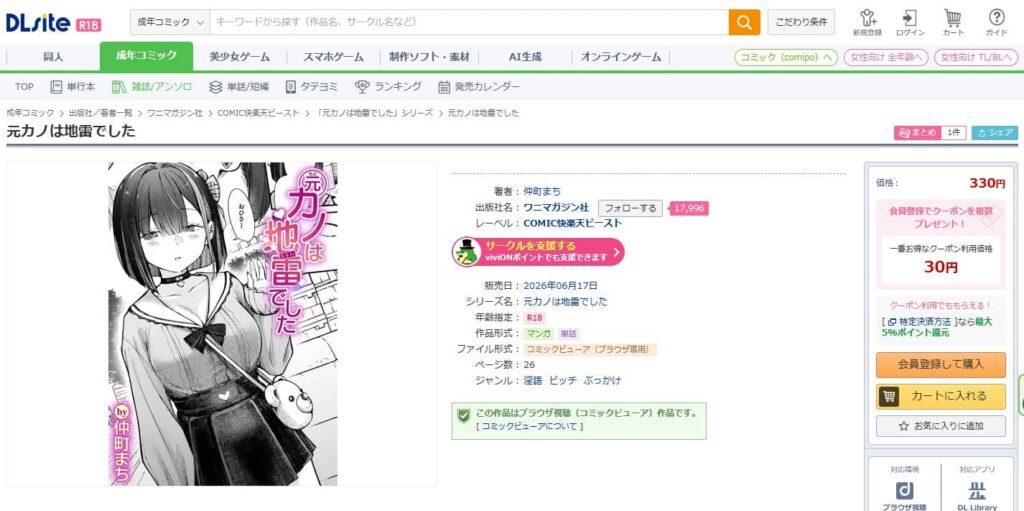Viewport: 1024px width, 511px height.
Task: Open the 新規登録 registration icon
Action: coord(867,23)
